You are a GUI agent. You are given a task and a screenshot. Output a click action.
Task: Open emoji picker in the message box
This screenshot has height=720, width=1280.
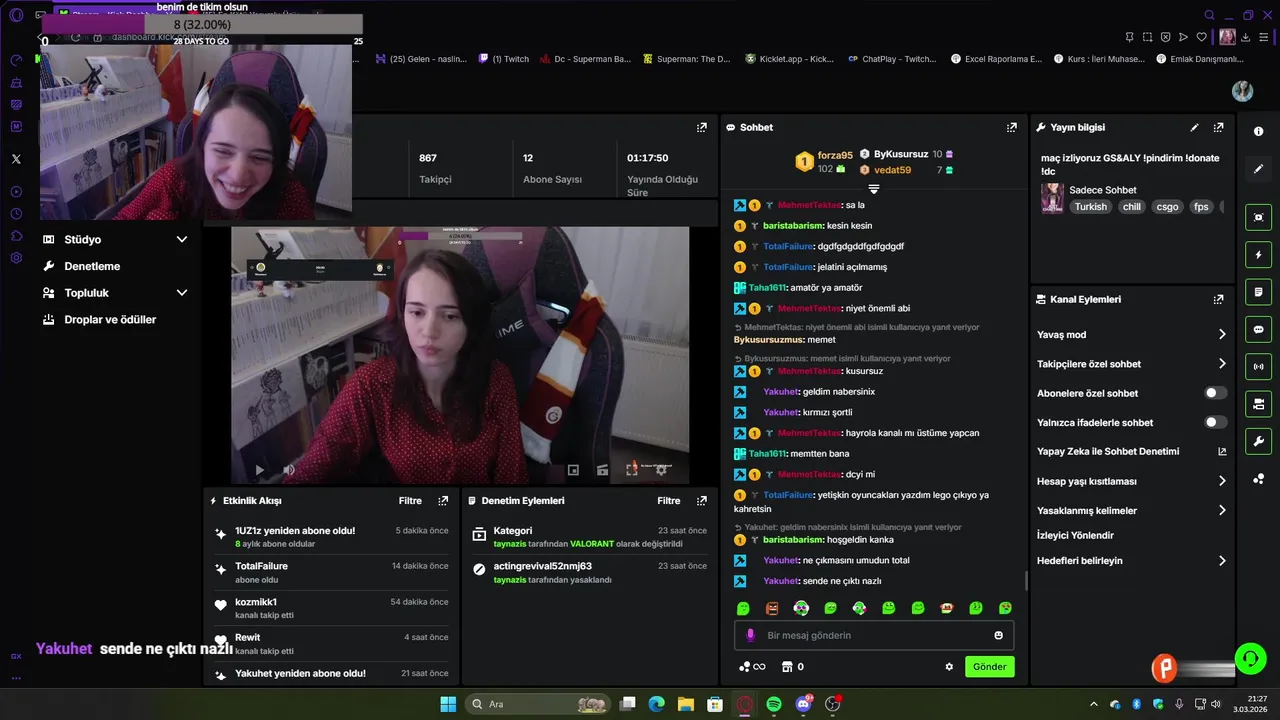[998, 636]
